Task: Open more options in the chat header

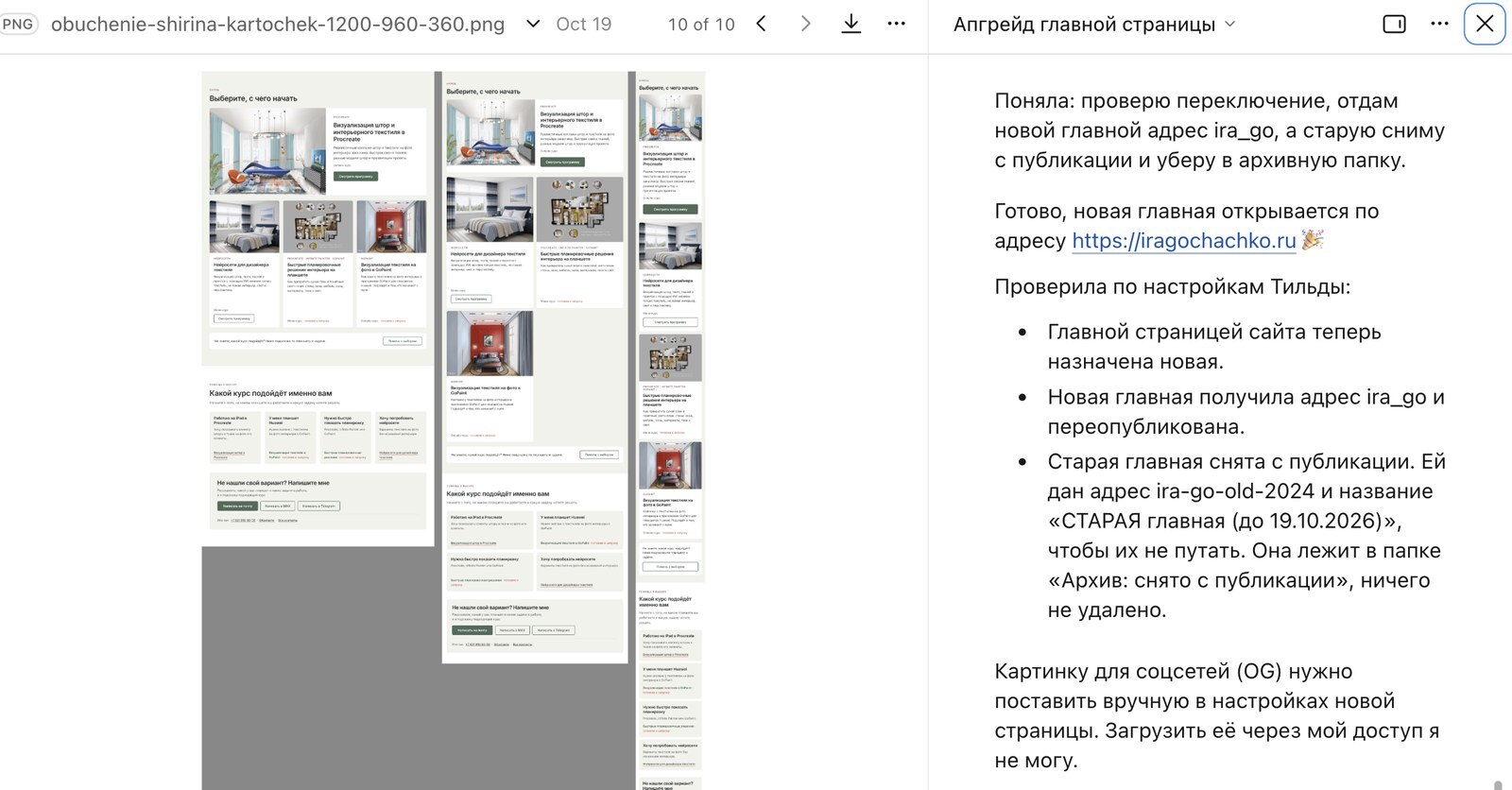Action: click(1439, 25)
